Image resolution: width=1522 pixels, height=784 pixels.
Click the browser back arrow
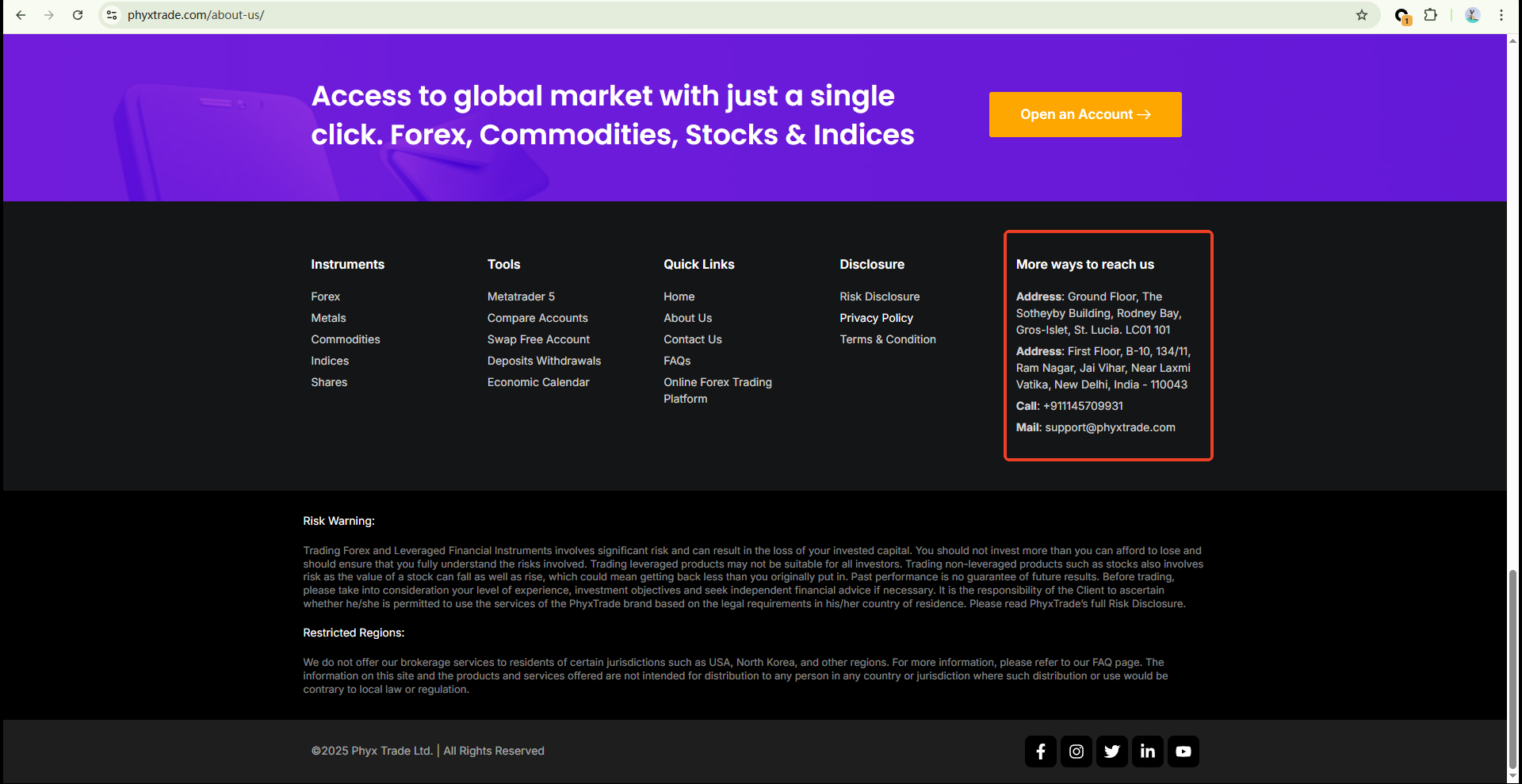[21, 15]
